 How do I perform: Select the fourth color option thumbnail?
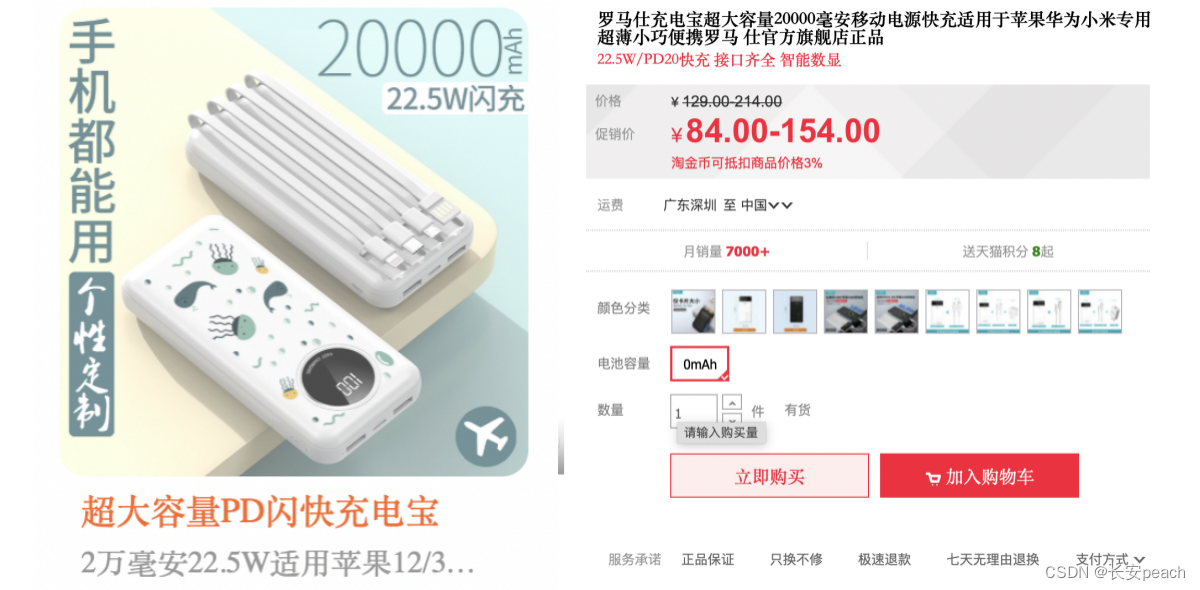click(x=846, y=311)
